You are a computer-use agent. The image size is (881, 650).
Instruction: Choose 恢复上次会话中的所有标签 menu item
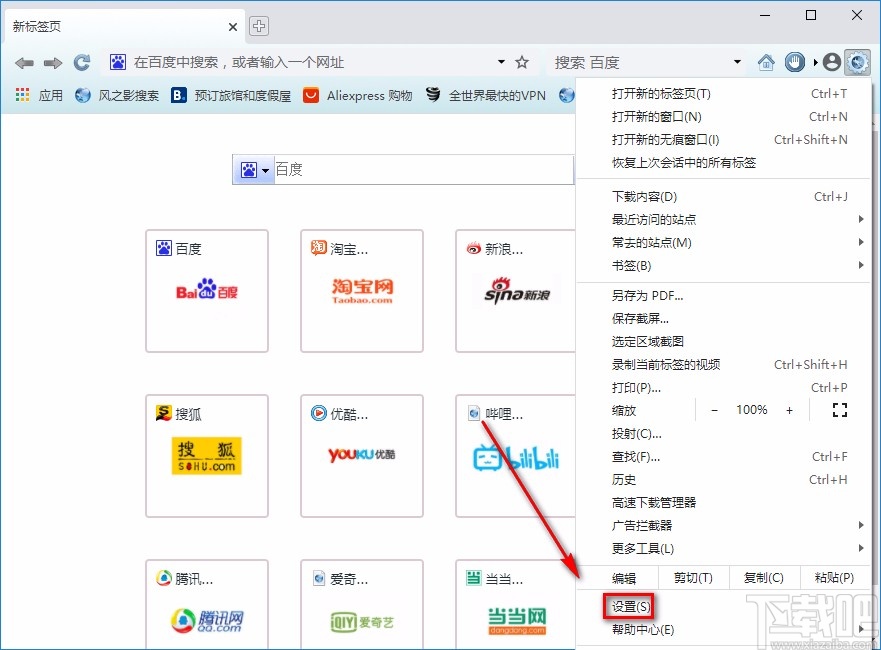(724, 163)
